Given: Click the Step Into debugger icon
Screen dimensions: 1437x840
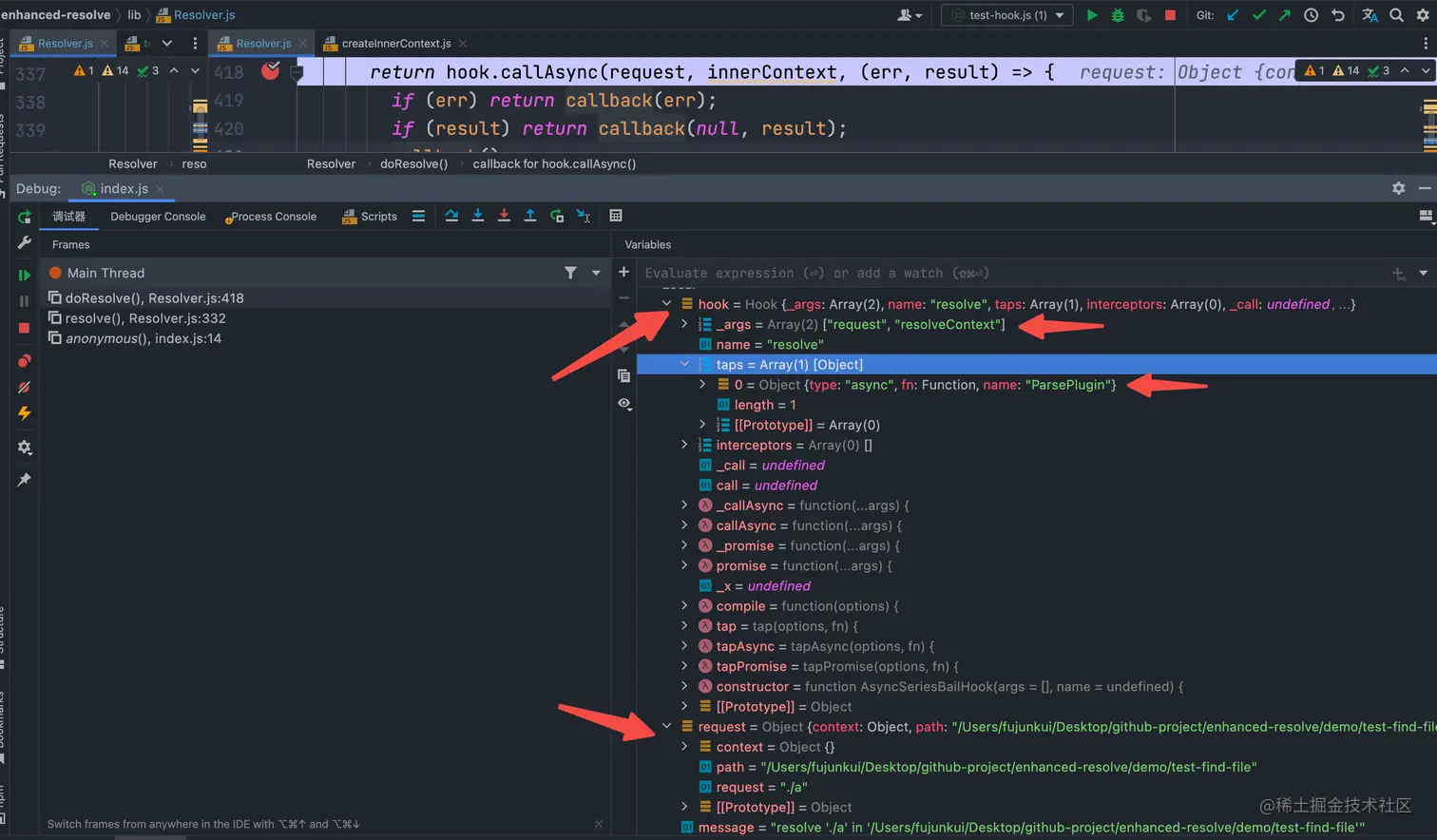Looking at the screenshot, I should 478,217.
